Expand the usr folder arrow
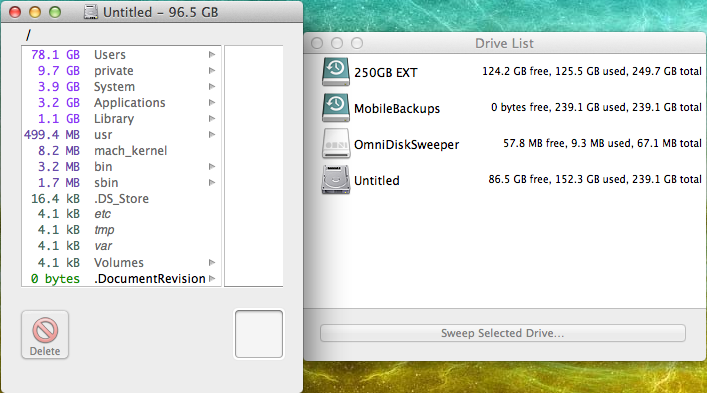The image size is (707, 393). 212,135
